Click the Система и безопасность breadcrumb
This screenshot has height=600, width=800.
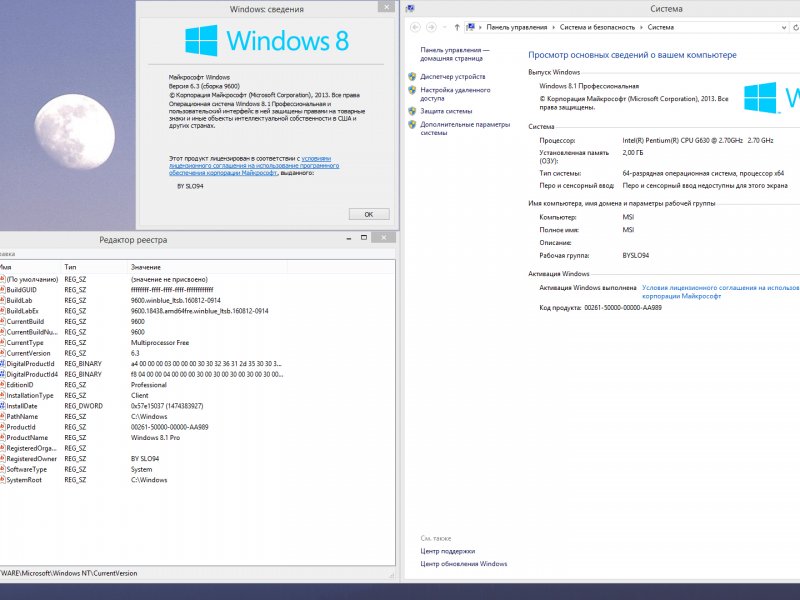pyautogui.click(x=597, y=28)
